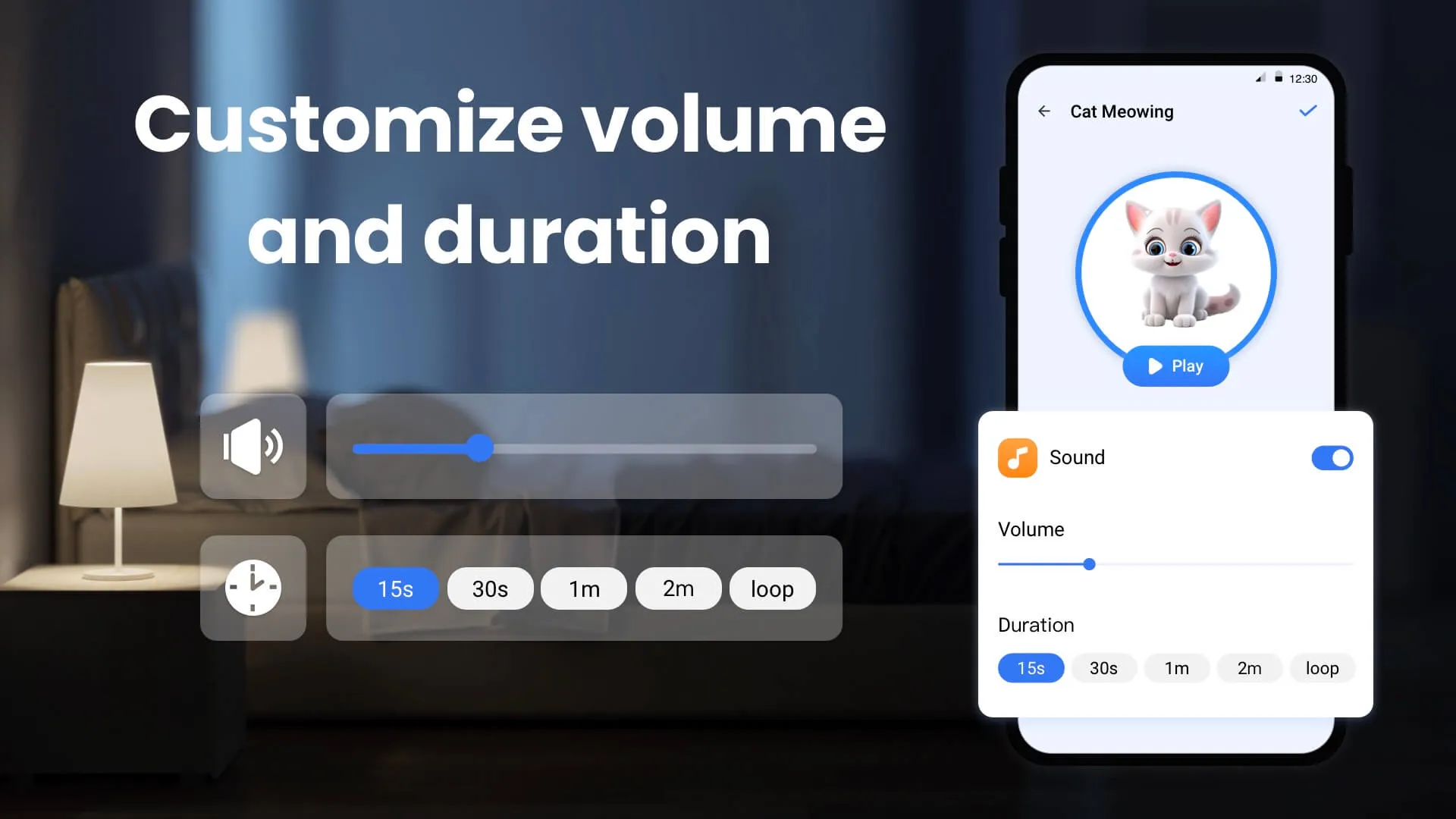Select loop in main duration bar
This screenshot has height=819, width=1456.
click(x=773, y=589)
